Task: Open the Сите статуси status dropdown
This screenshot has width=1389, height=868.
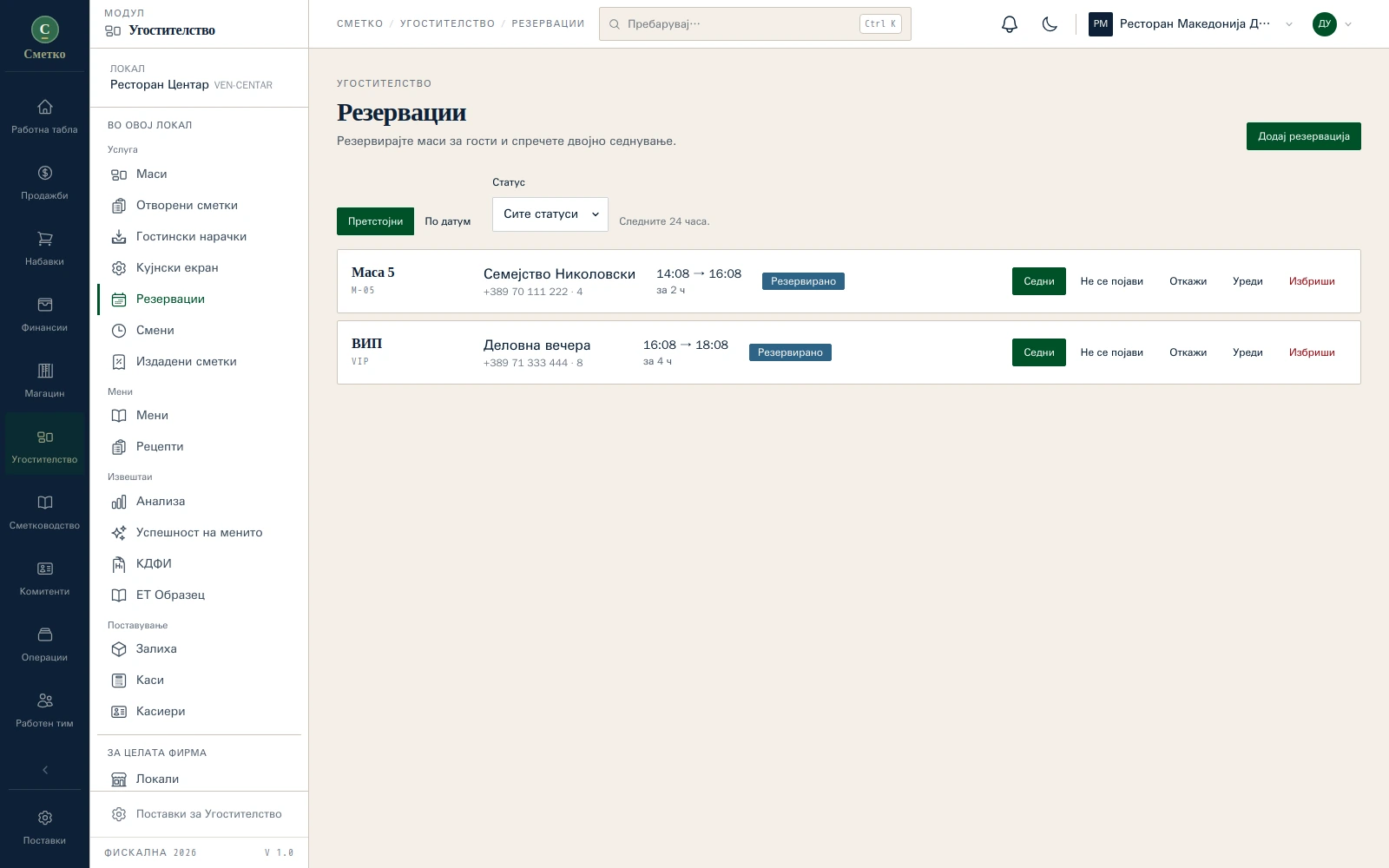Action: click(x=550, y=214)
